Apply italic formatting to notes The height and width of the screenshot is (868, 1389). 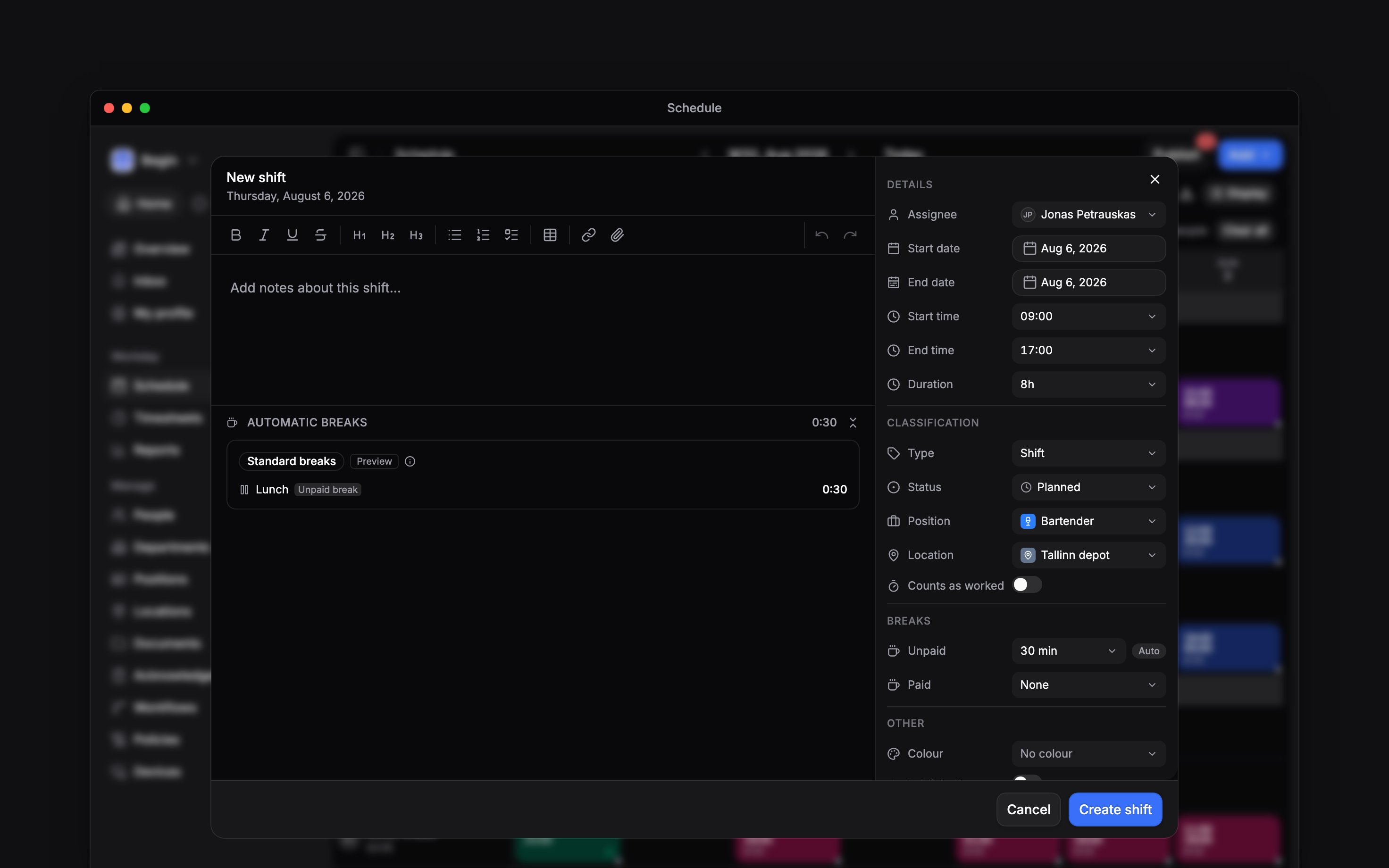264,235
